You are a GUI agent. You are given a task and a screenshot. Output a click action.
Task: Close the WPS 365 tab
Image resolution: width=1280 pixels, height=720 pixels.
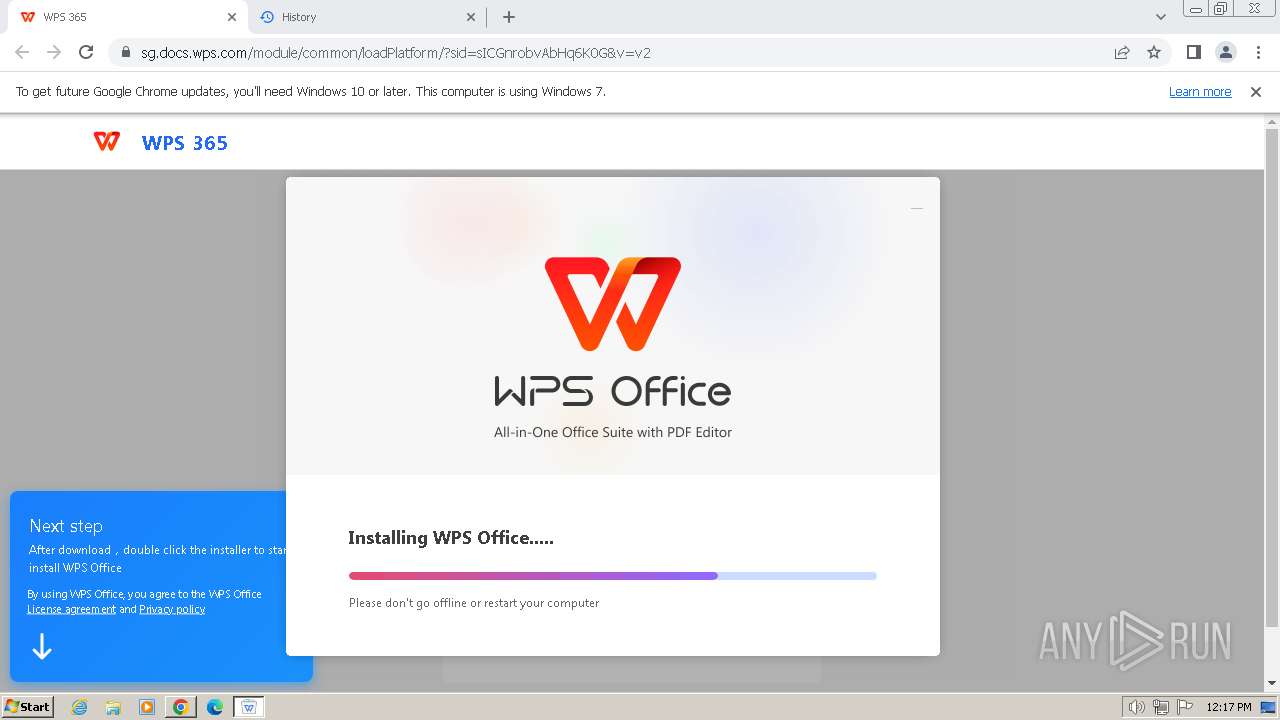pyautogui.click(x=232, y=17)
